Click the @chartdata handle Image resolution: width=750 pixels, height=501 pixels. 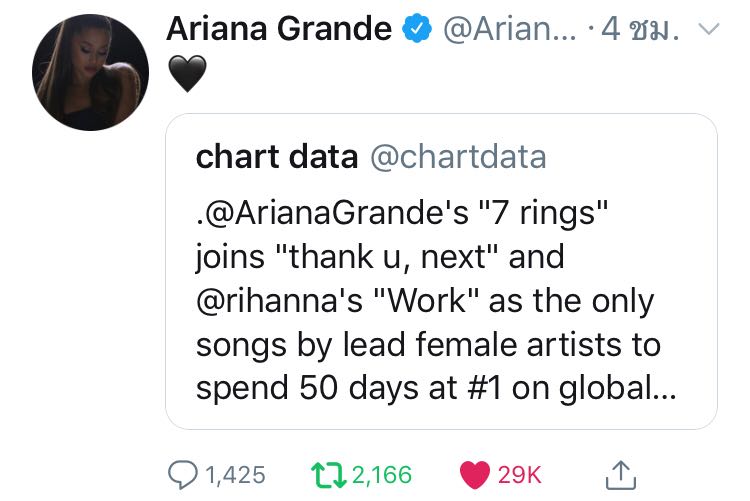point(458,156)
